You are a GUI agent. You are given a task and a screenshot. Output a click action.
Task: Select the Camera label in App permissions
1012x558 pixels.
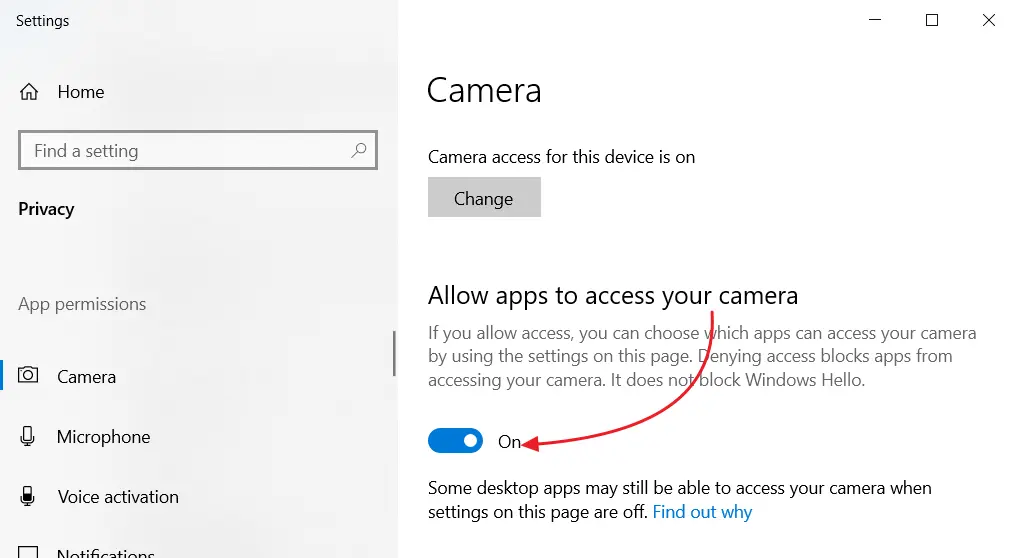pyautogui.click(x=86, y=377)
